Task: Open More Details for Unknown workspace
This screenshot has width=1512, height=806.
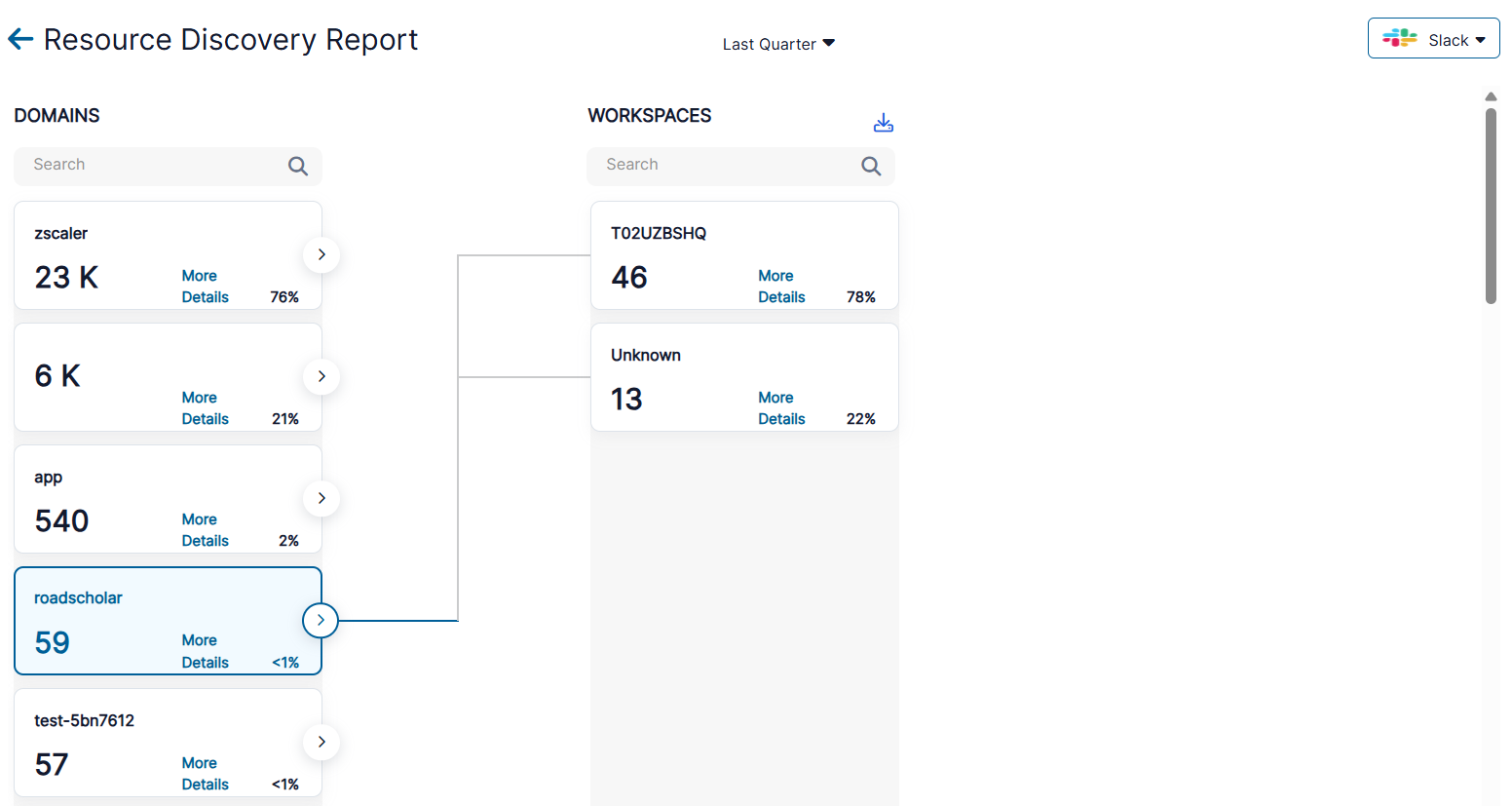Action: pos(781,408)
